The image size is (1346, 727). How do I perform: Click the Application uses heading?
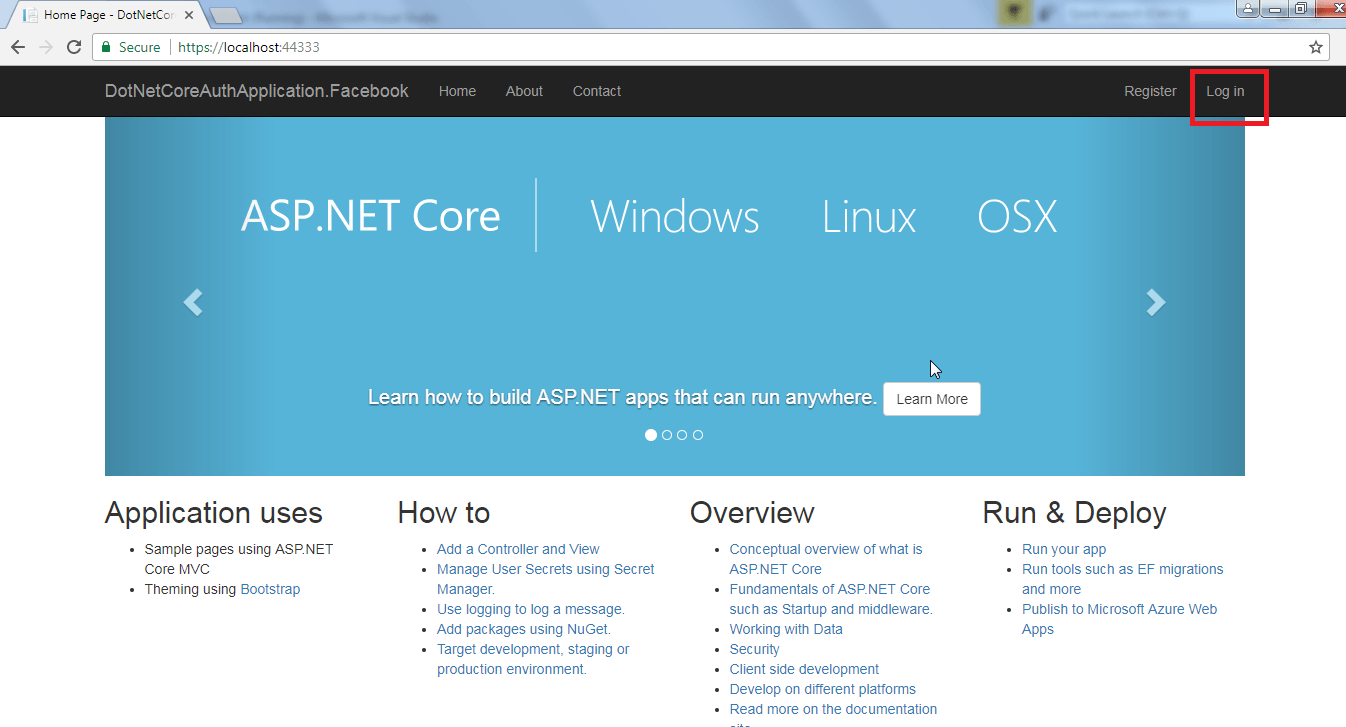[214, 513]
